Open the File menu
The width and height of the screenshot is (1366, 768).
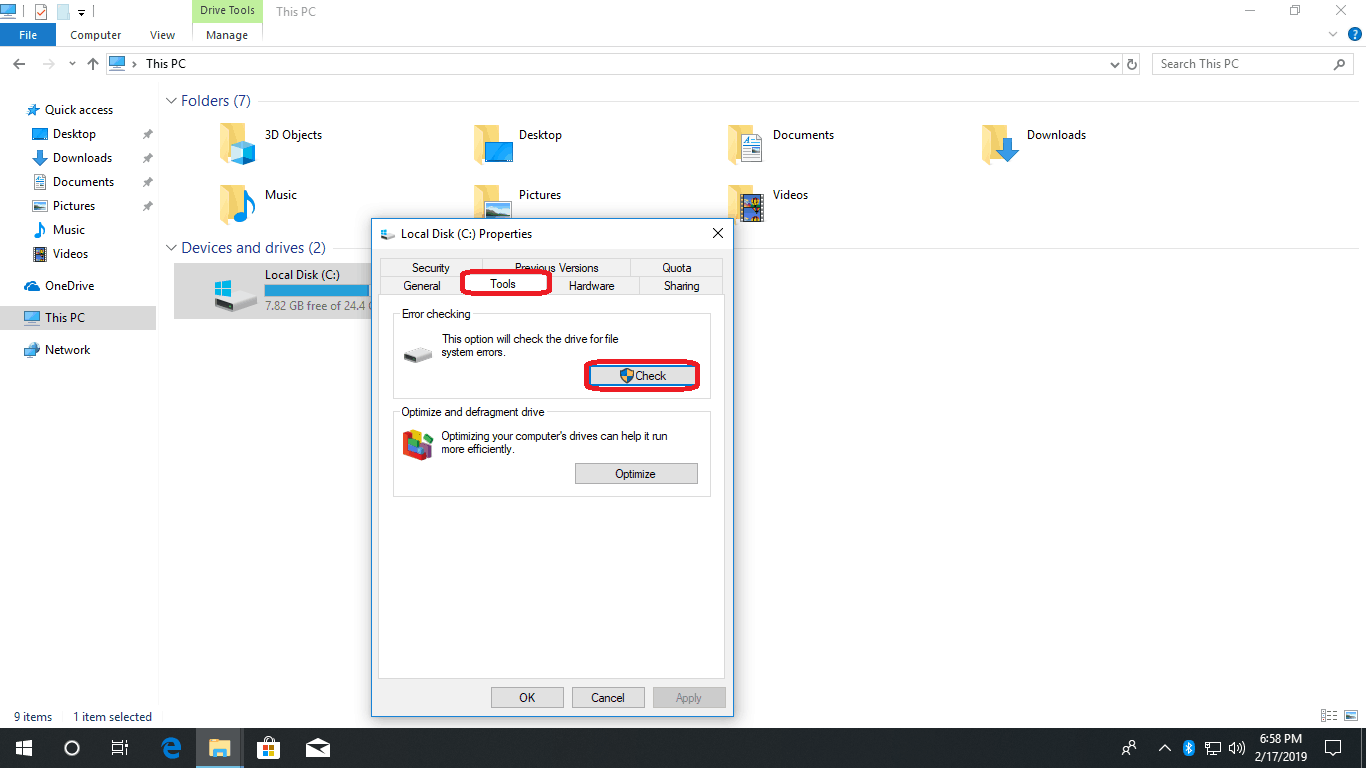(28, 35)
